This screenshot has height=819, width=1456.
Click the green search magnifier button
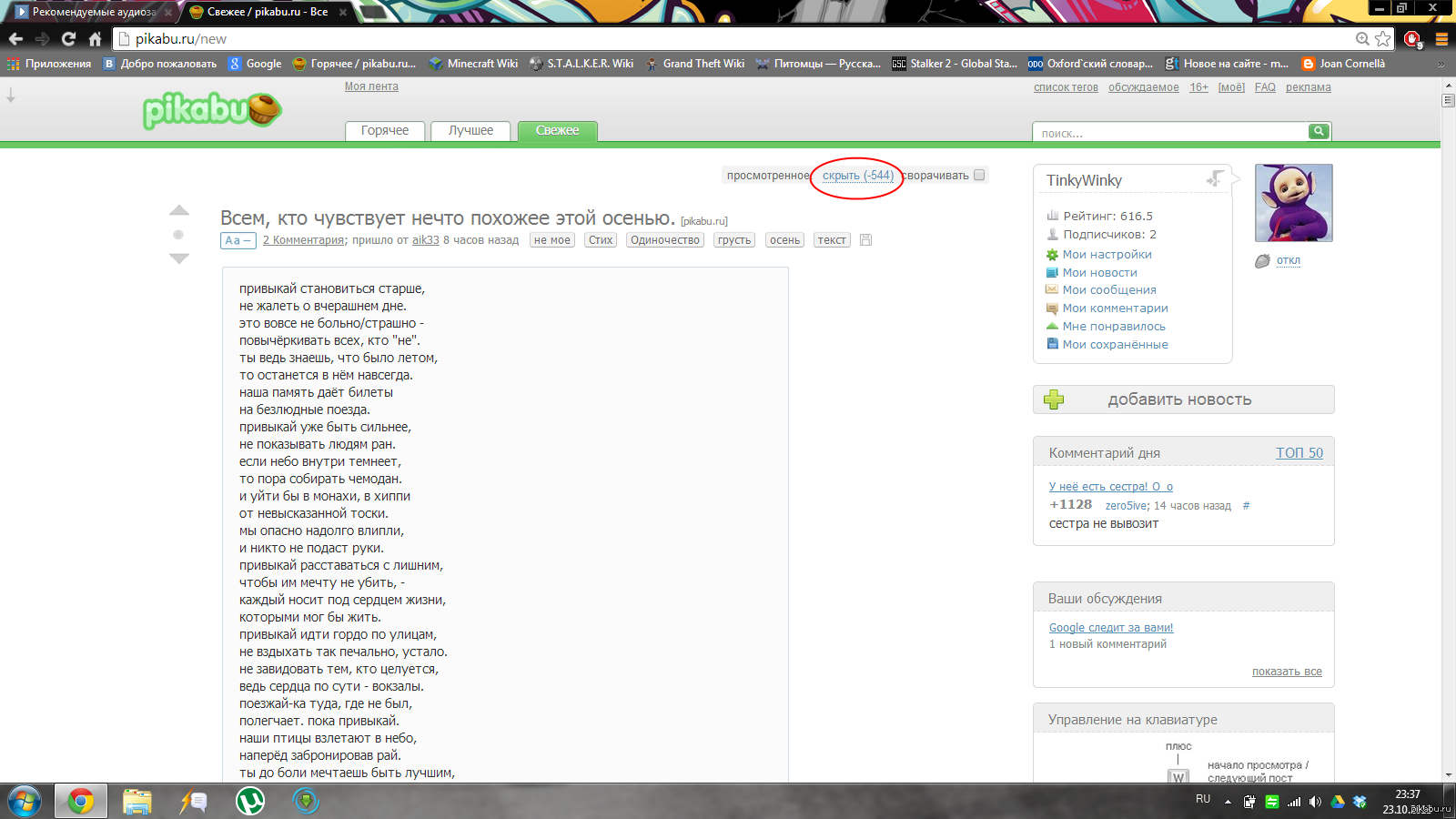click(x=1319, y=131)
